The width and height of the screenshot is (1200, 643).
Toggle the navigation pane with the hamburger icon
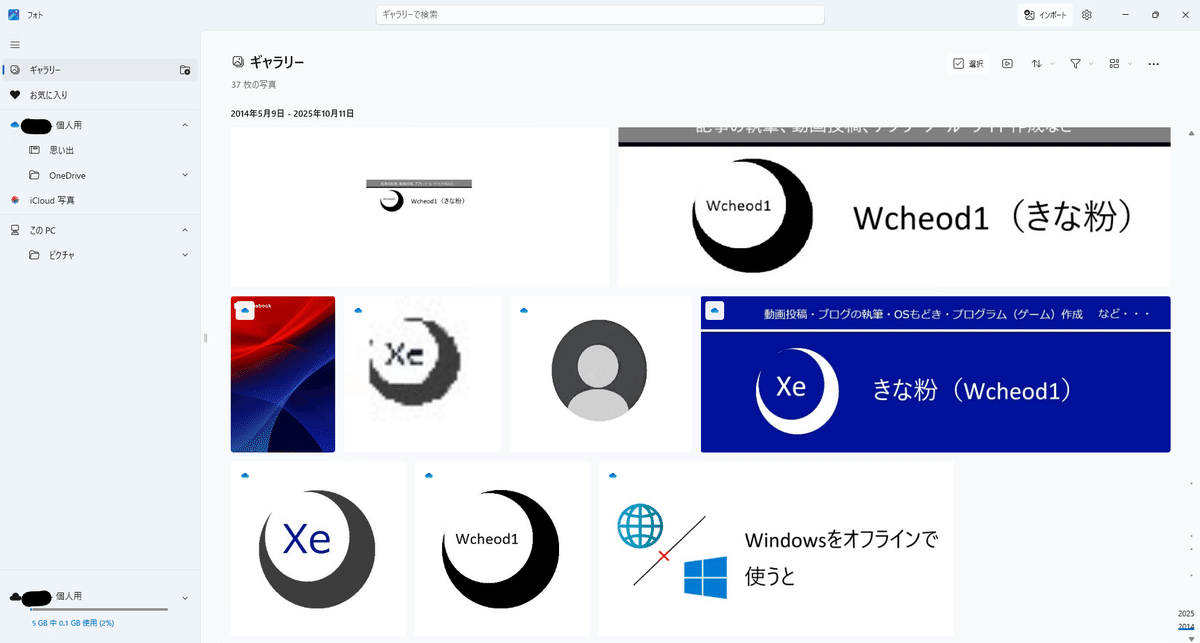coord(15,44)
